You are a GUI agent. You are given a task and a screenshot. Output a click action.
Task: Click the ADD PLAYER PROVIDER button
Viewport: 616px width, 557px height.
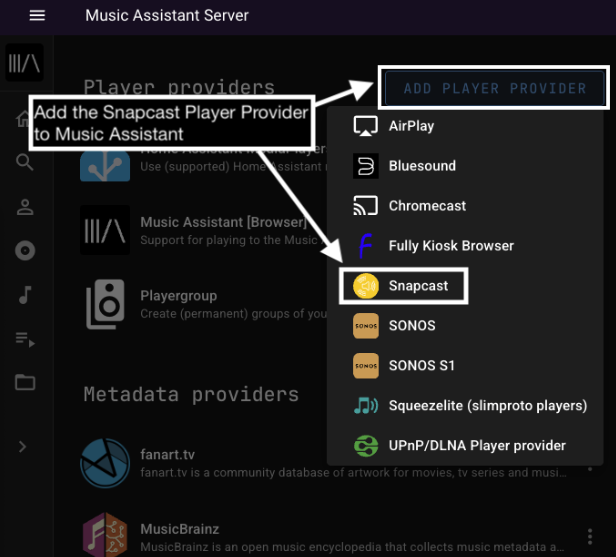tap(494, 88)
